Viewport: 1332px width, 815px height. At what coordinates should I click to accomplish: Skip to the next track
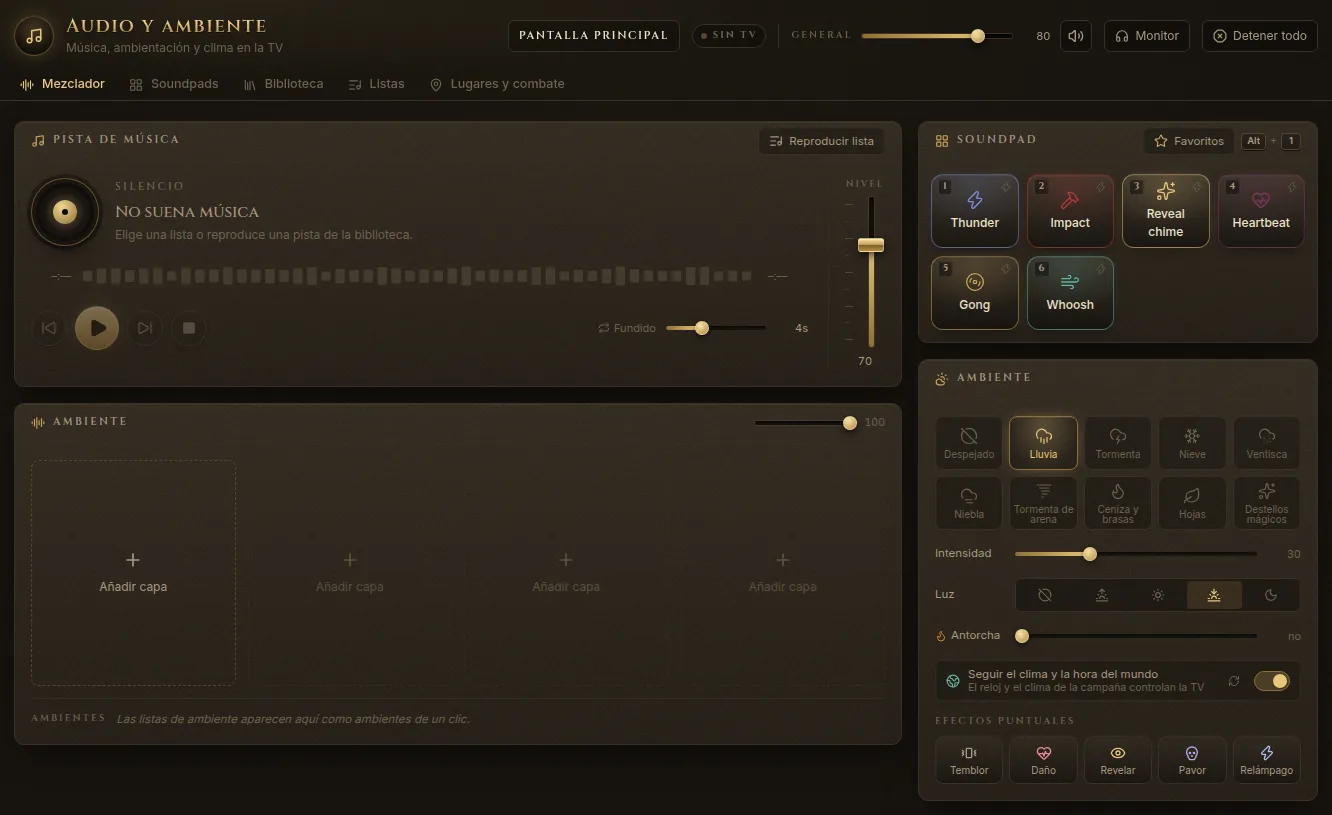point(145,328)
